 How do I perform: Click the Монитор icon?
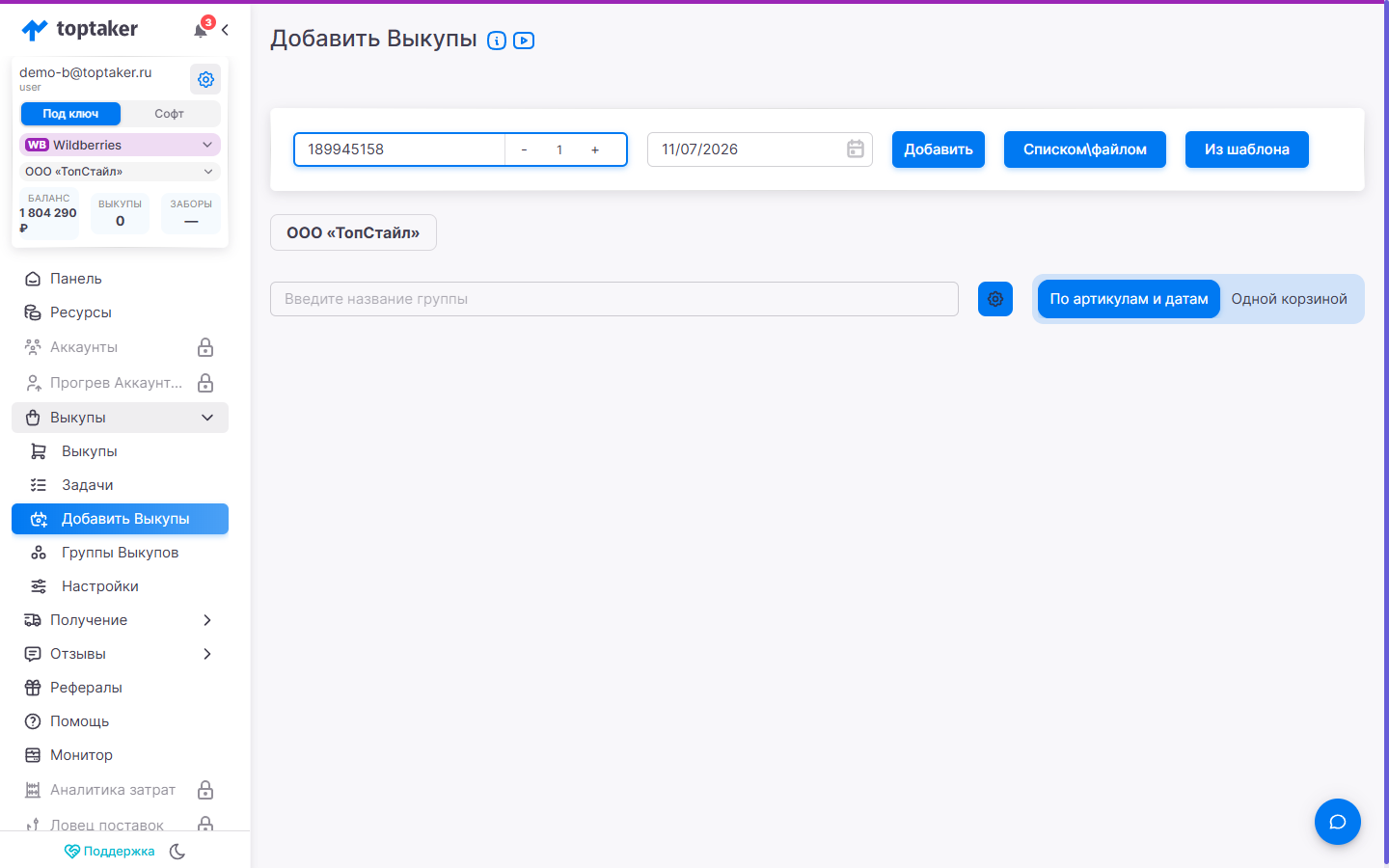(33, 755)
